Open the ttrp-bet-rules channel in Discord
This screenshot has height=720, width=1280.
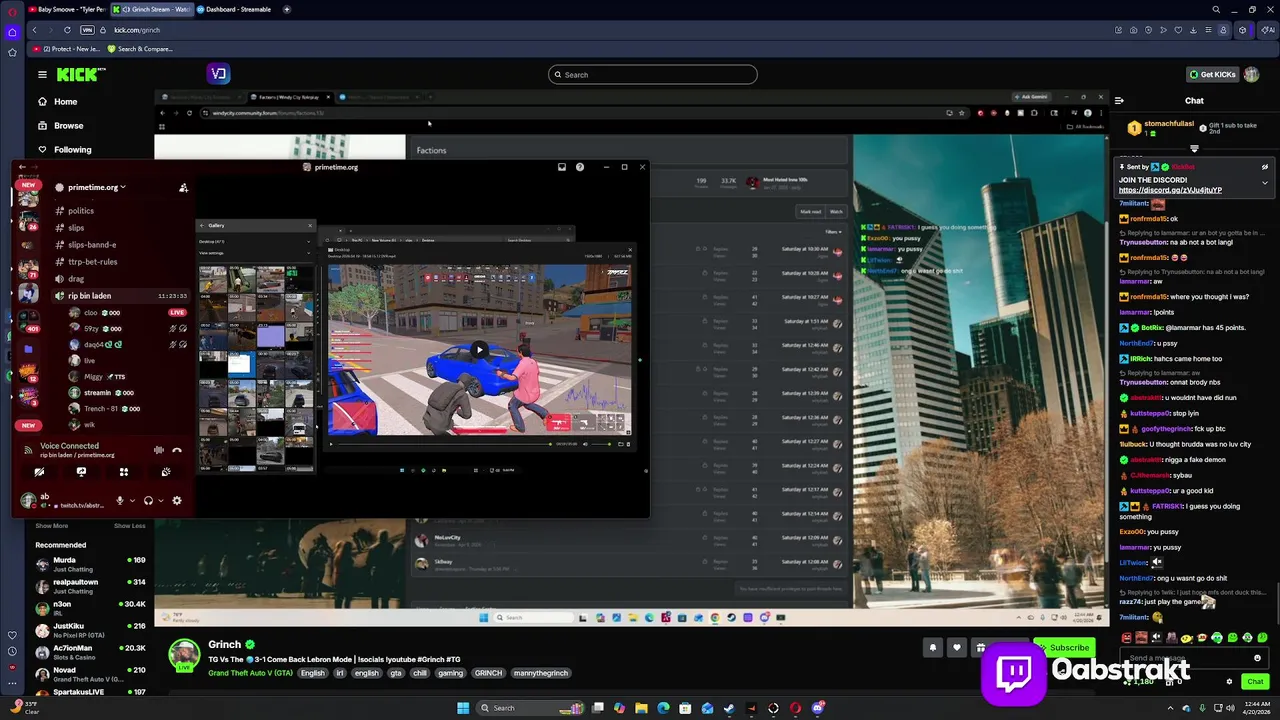(x=93, y=262)
